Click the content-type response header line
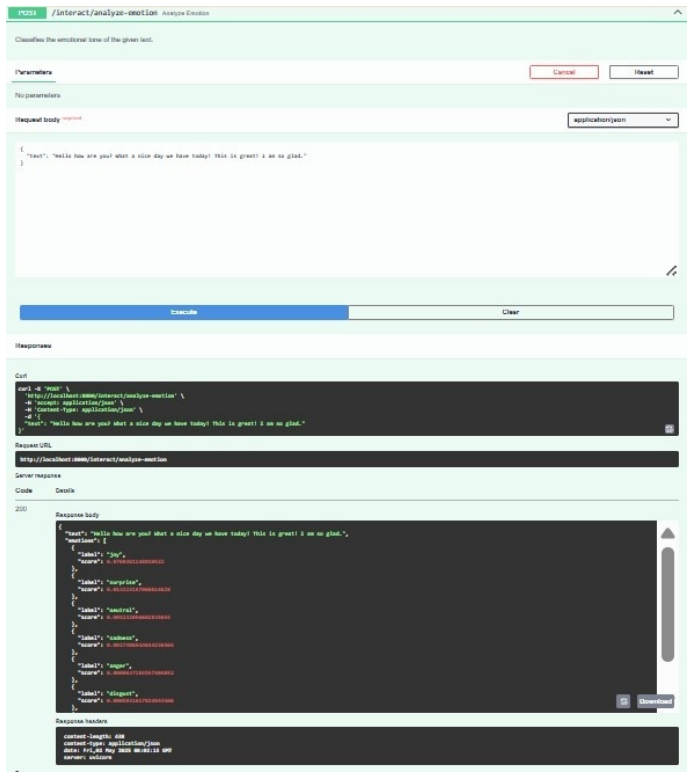 (112, 743)
